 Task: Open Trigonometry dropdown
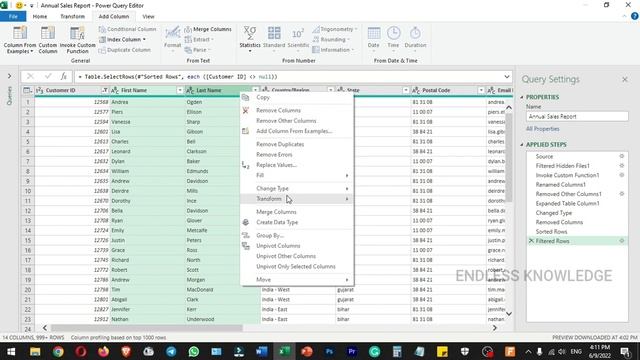coord(335,29)
